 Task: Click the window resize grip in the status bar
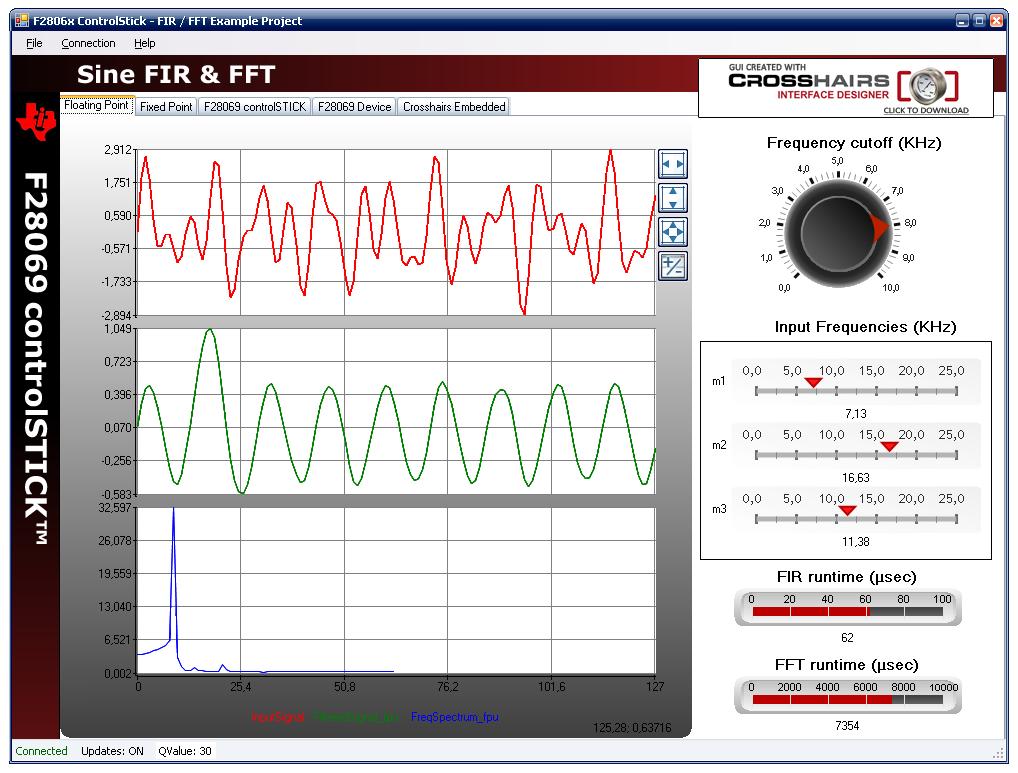[x=999, y=753]
